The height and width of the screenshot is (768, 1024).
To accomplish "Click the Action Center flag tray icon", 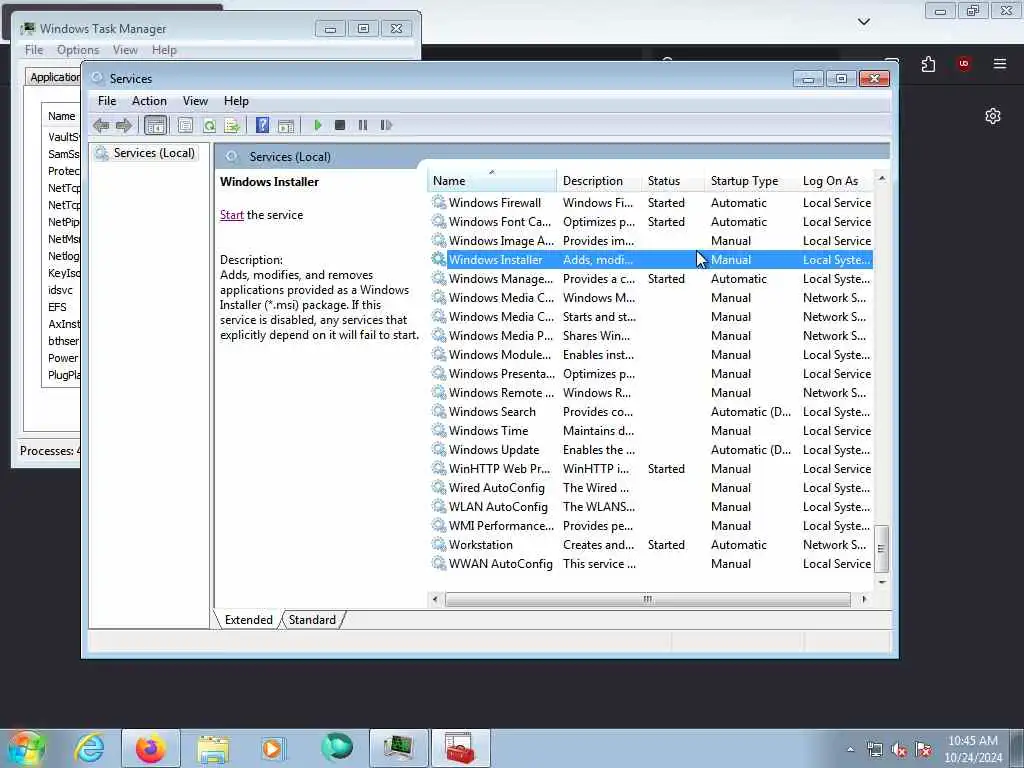I will 923,750.
